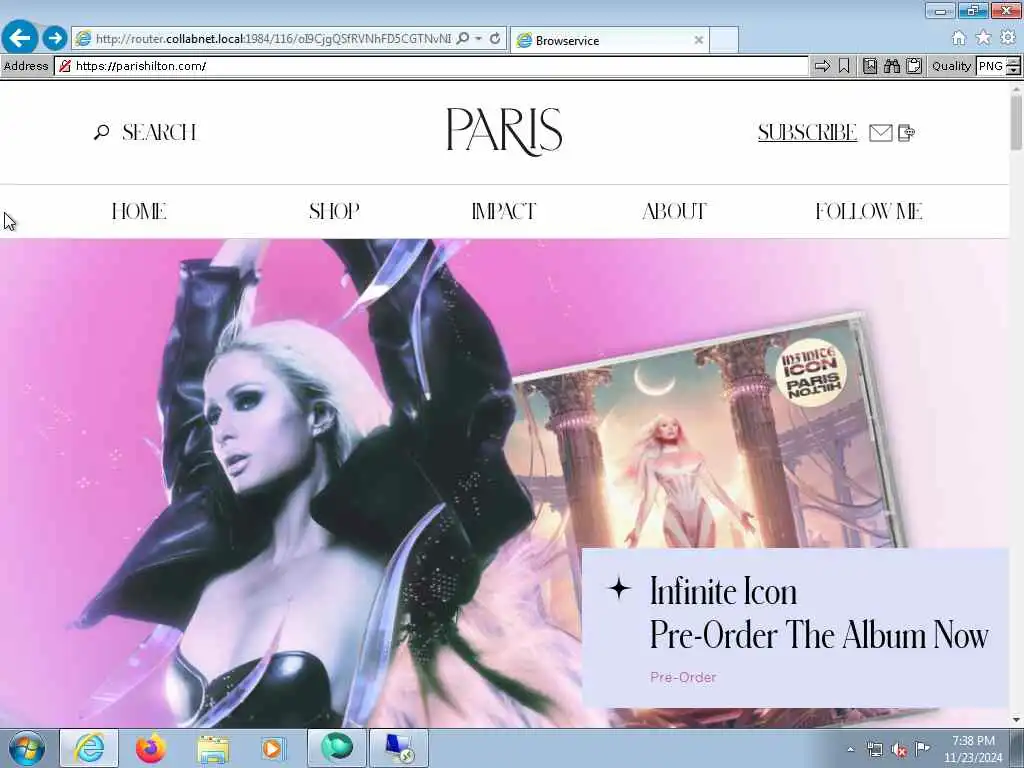Open IE tools gear icon

1008,38
